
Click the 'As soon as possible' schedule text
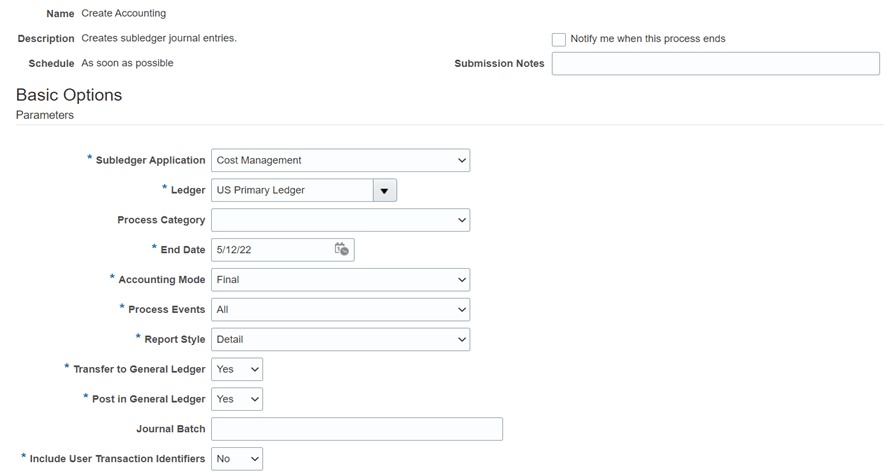(x=127, y=63)
